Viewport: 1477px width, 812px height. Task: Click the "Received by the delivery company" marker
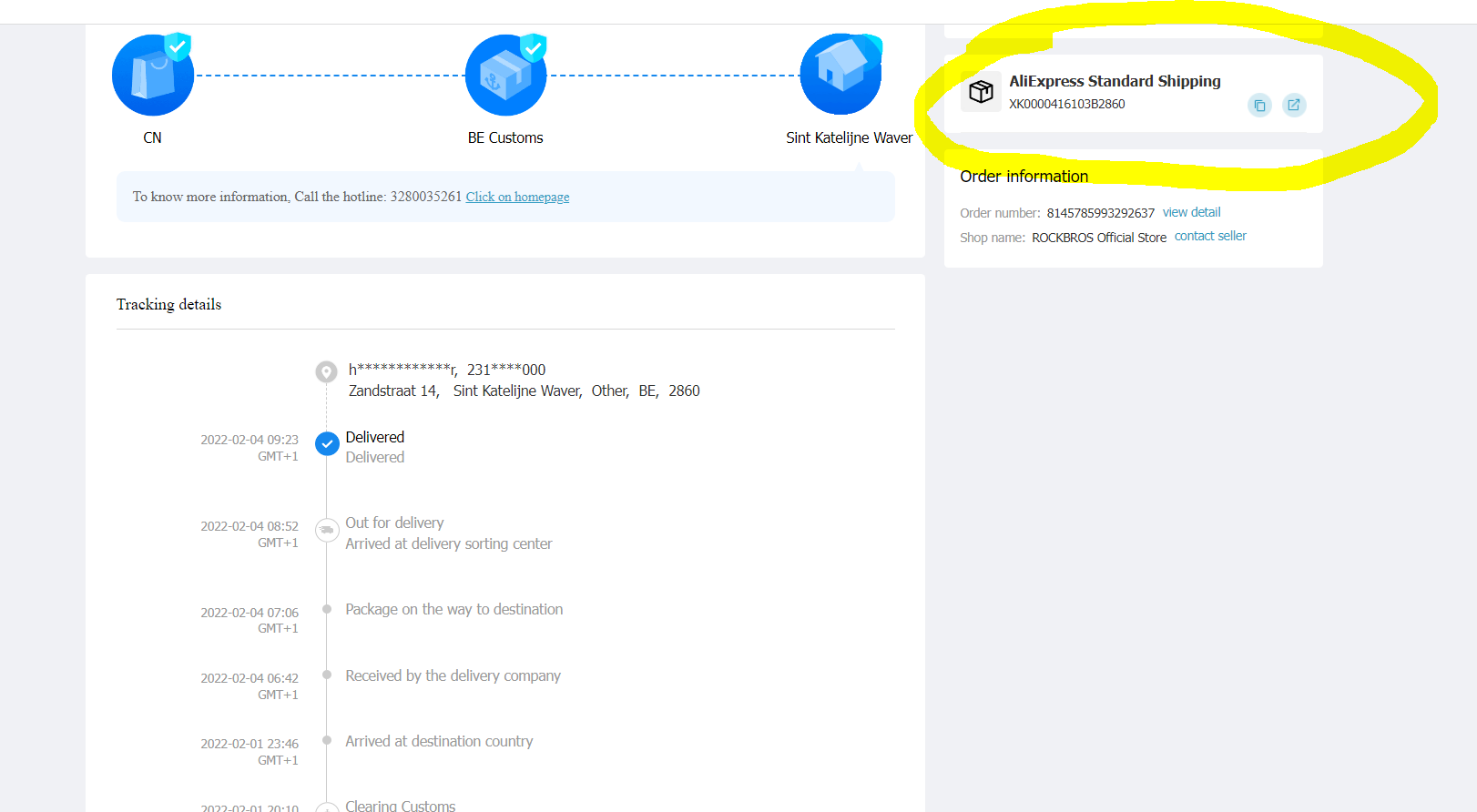coord(327,675)
